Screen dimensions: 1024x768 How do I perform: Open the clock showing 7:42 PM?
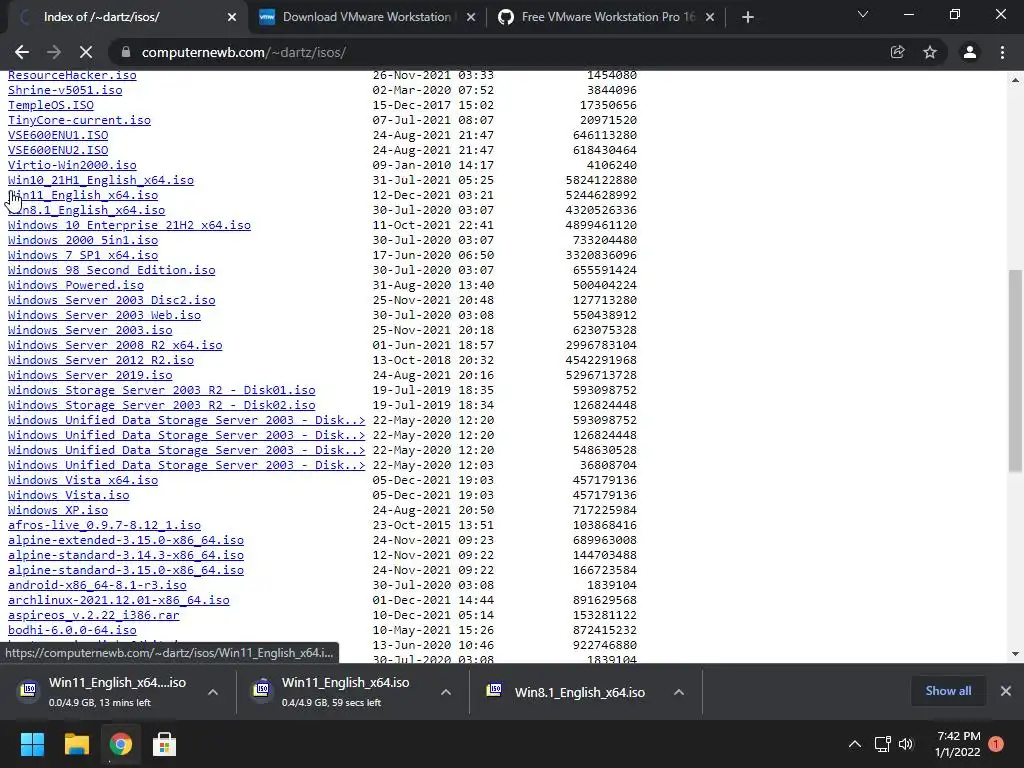click(x=957, y=744)
